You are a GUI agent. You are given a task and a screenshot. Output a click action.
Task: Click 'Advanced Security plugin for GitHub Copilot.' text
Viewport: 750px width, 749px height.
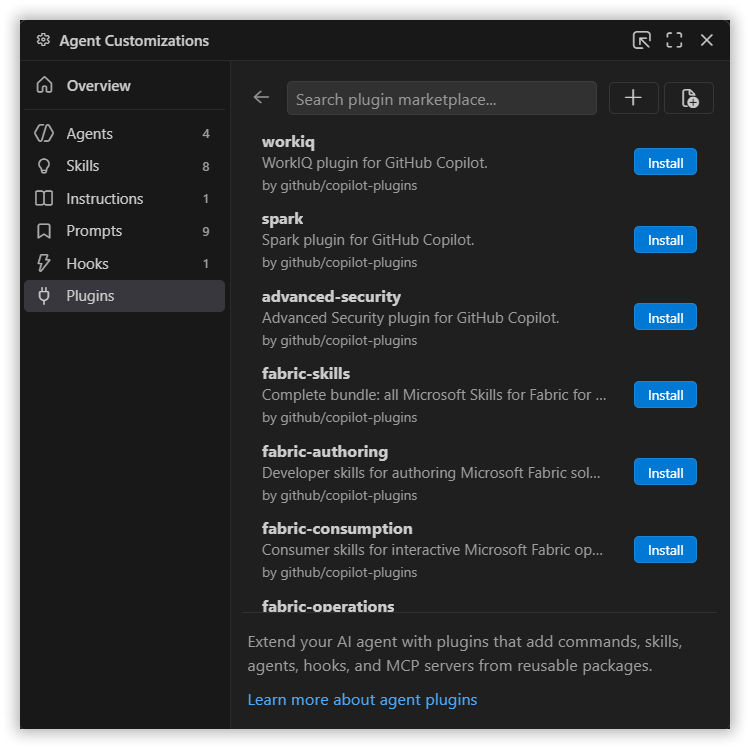tap(410, 318)
